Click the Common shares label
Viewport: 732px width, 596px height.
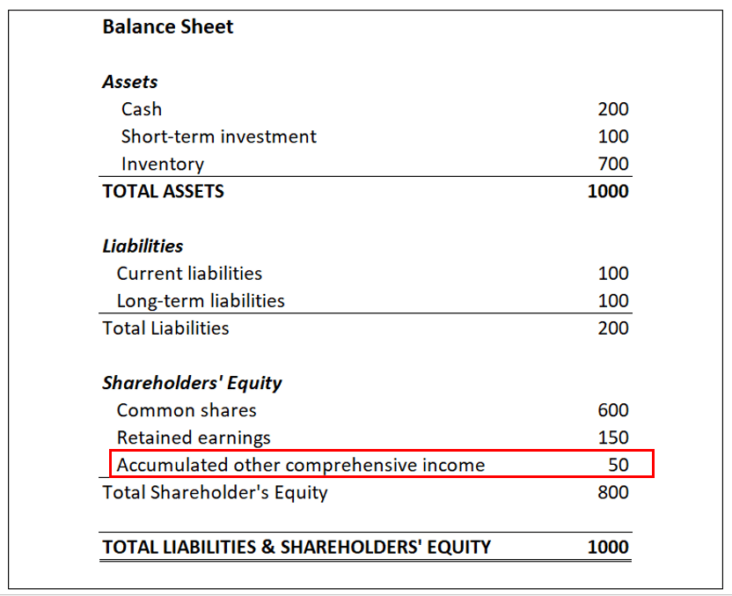coord(186,410)
